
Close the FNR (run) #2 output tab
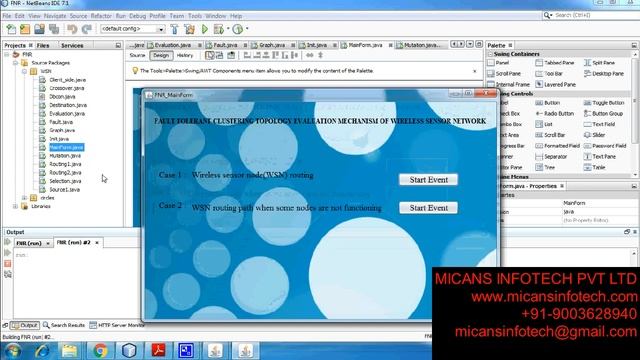(97, 243)
